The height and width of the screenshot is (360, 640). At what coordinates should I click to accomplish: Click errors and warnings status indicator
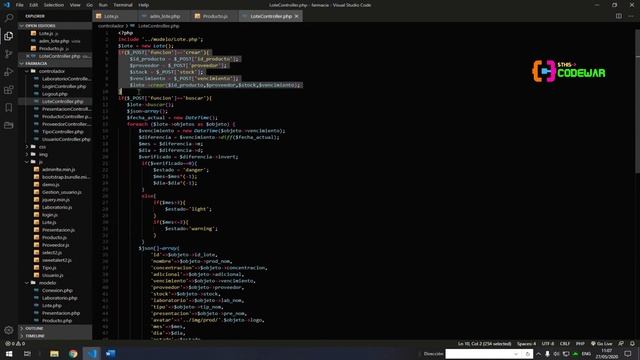[x=15, y=344]
